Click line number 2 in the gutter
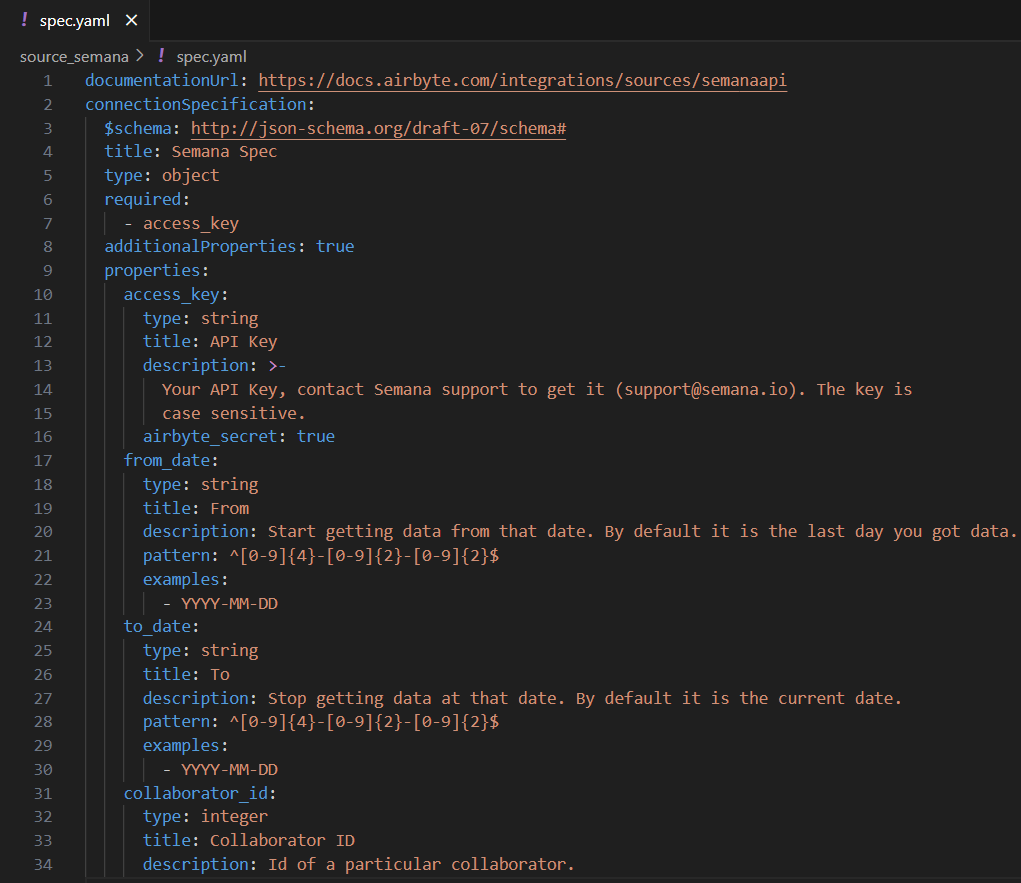This screenshot has height=883, width=1021. pos(47,104)
